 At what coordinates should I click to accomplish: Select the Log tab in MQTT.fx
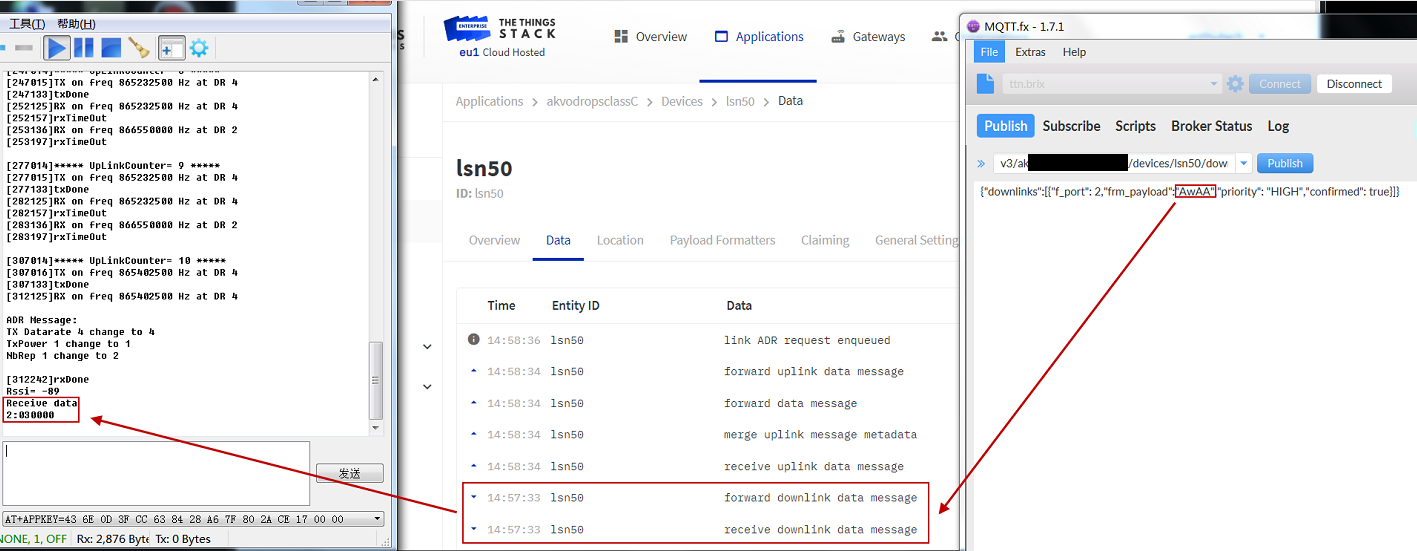(x=1278, y=126)
